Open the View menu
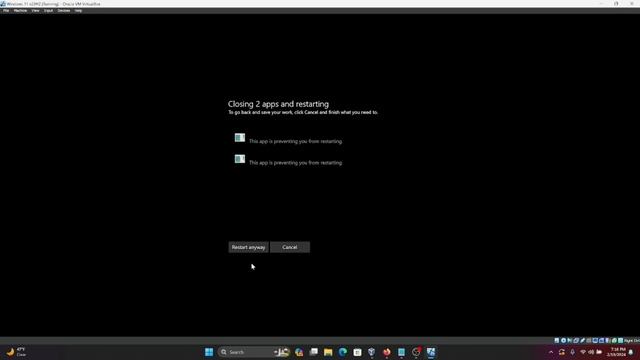Image resolution: width=640 pixels, height=360 pixels. (36, 11)
